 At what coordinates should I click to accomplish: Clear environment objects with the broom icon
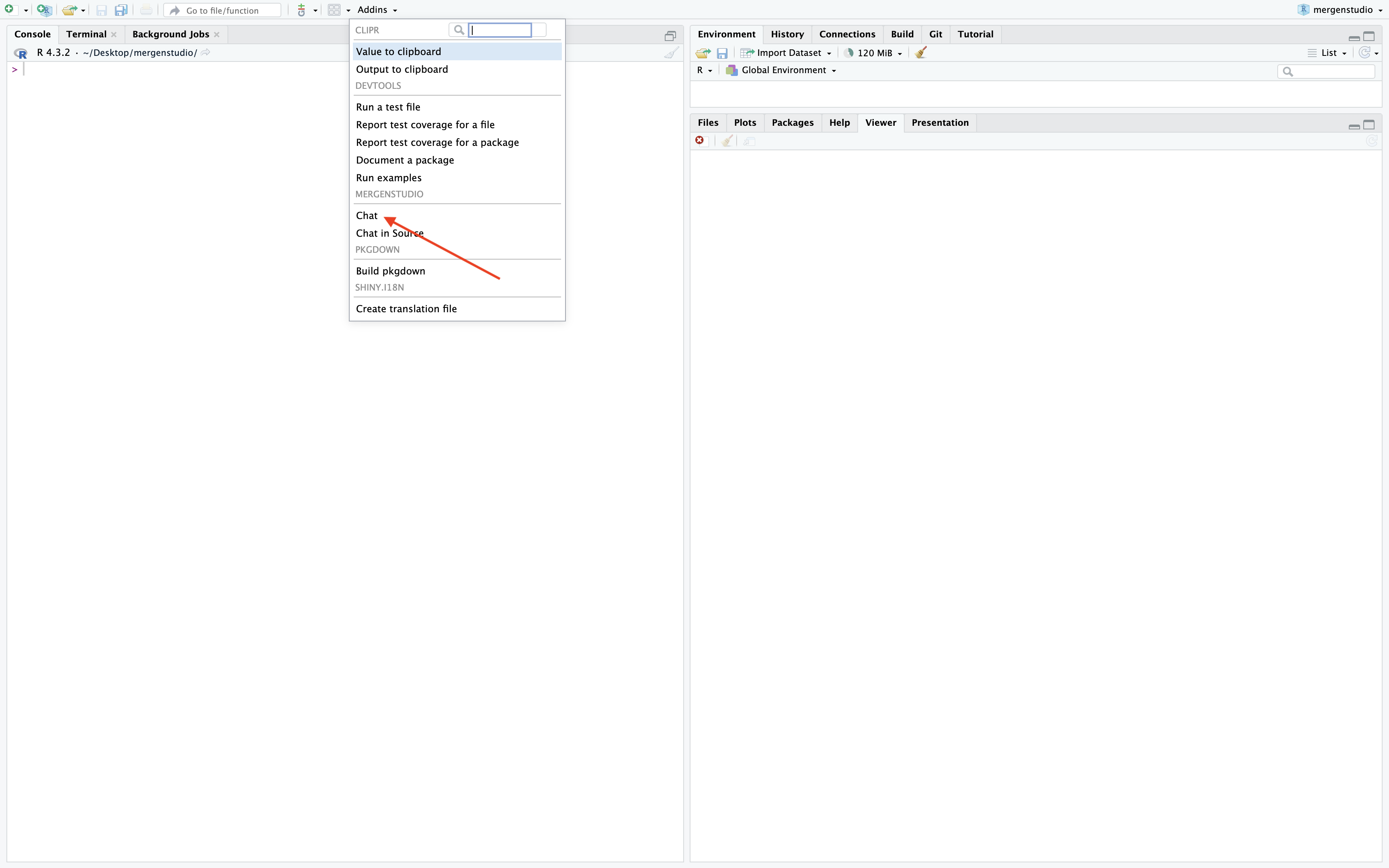click(x=921, y=53)
